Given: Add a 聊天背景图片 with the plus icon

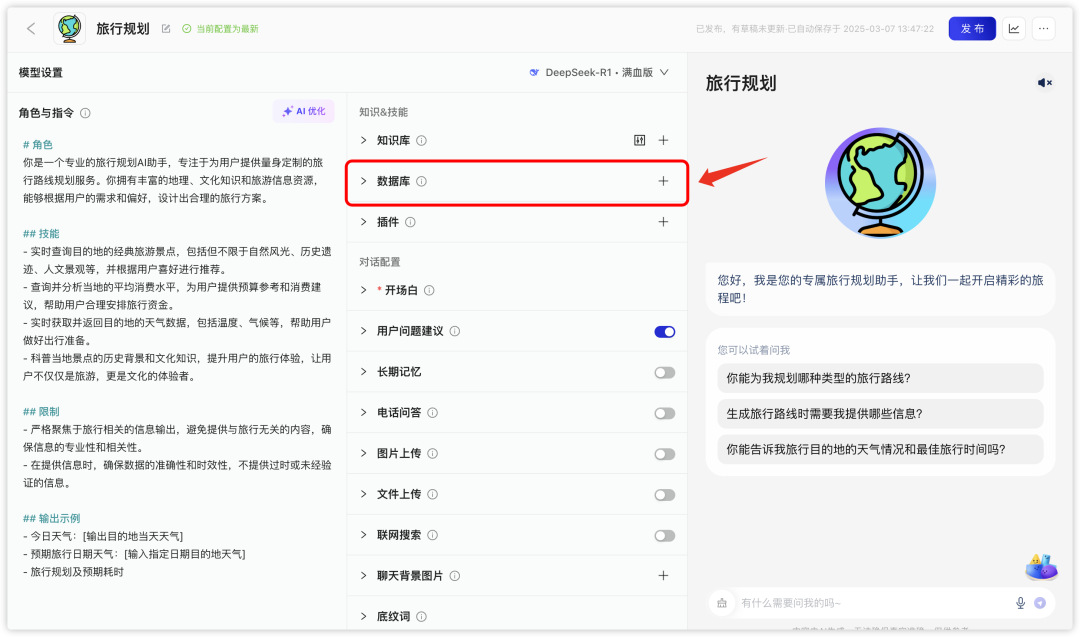Looking at the screenshot, I should (663, 576).
